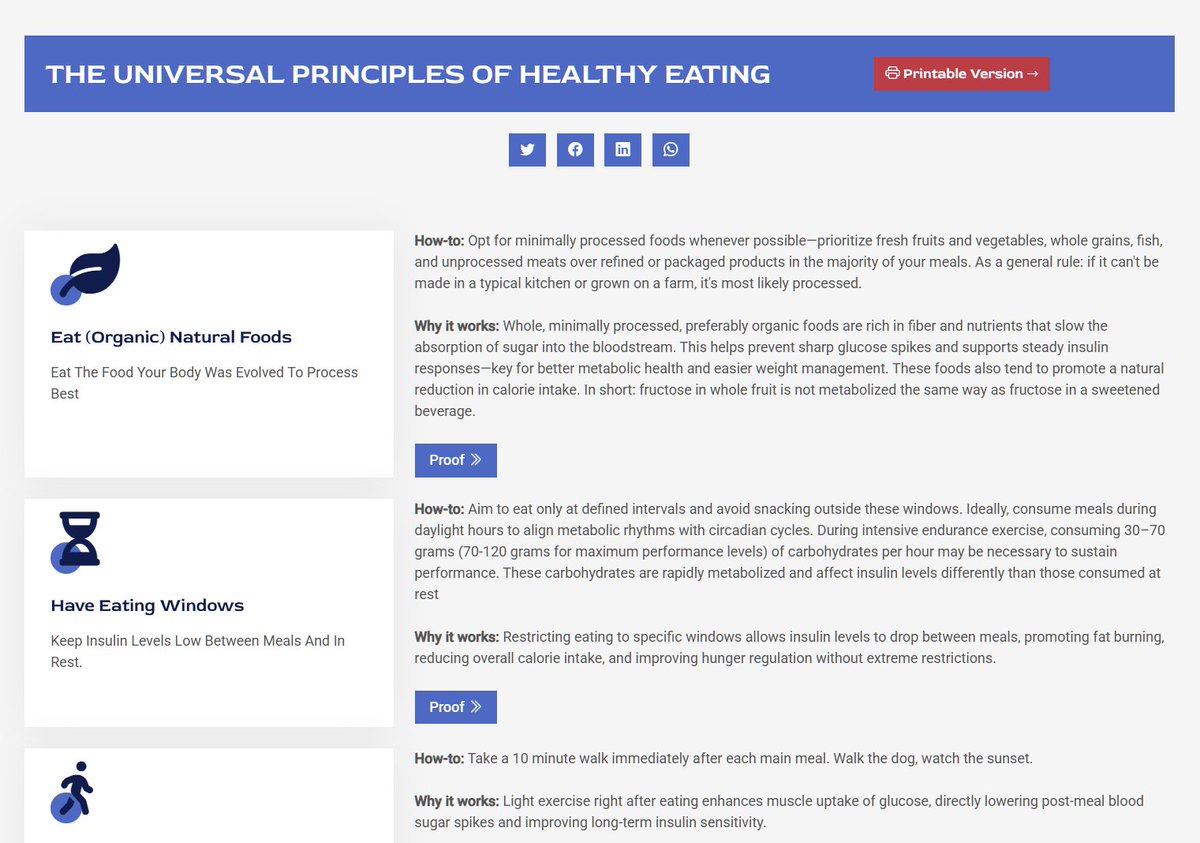
Task: Expand Proof under Natural Foods section
Action: click(x=455, y=460)
